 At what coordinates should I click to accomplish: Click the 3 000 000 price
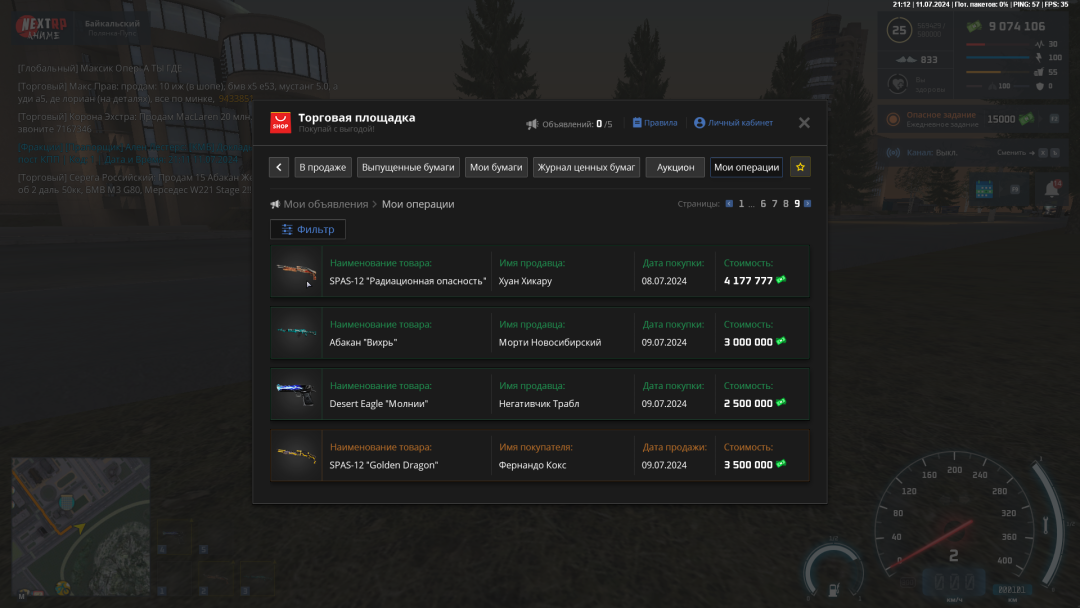pos(748,342)
